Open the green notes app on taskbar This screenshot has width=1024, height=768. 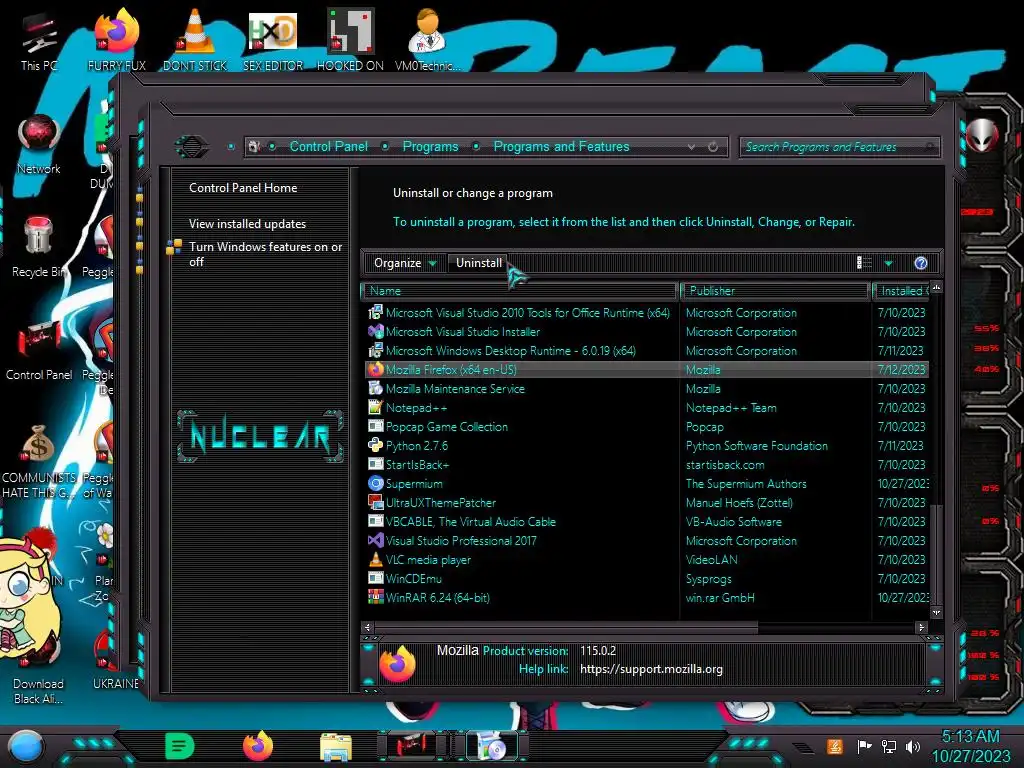179,746
